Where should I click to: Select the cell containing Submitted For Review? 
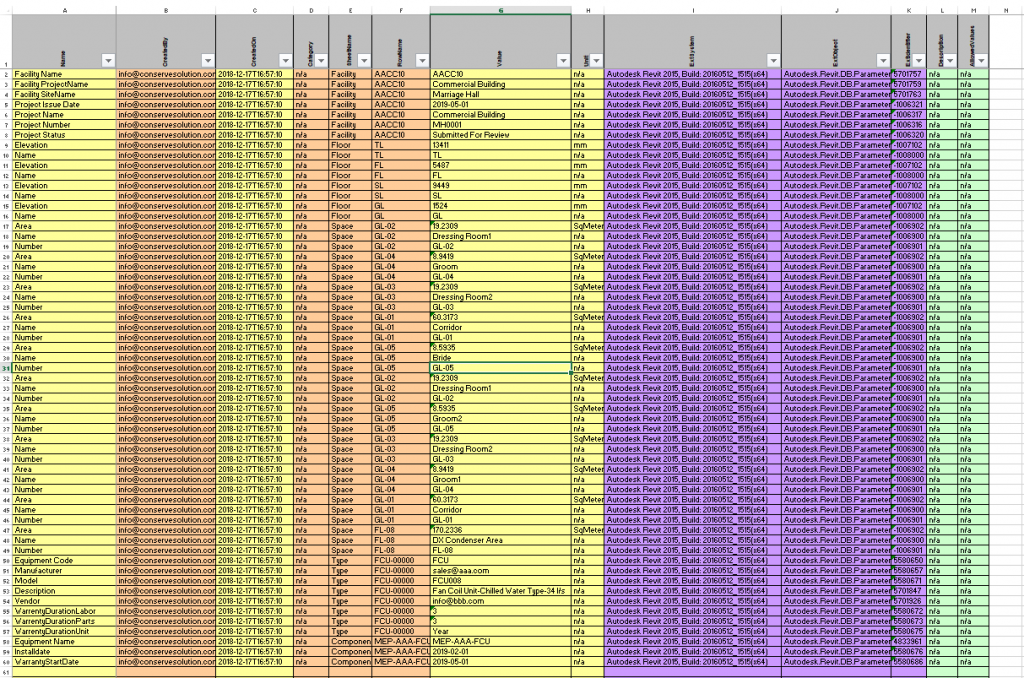click(500, 135)
